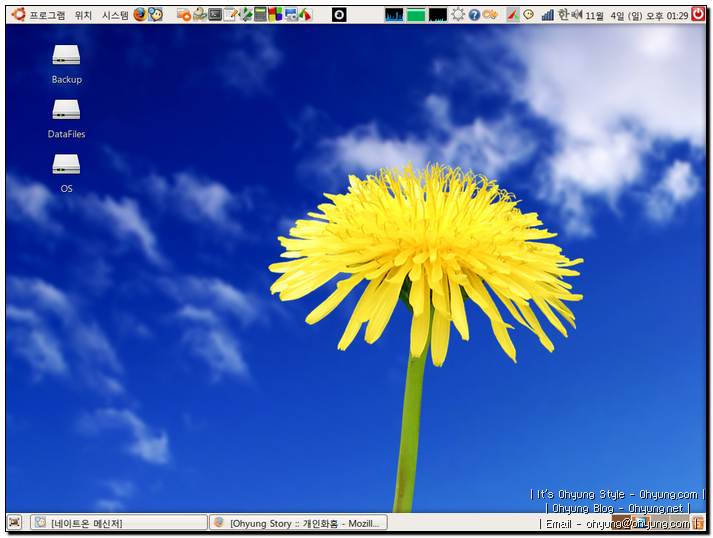713x538 pixels.
Task: Click the volume speaker icon in panel
Action: click(x=576, y=15)
